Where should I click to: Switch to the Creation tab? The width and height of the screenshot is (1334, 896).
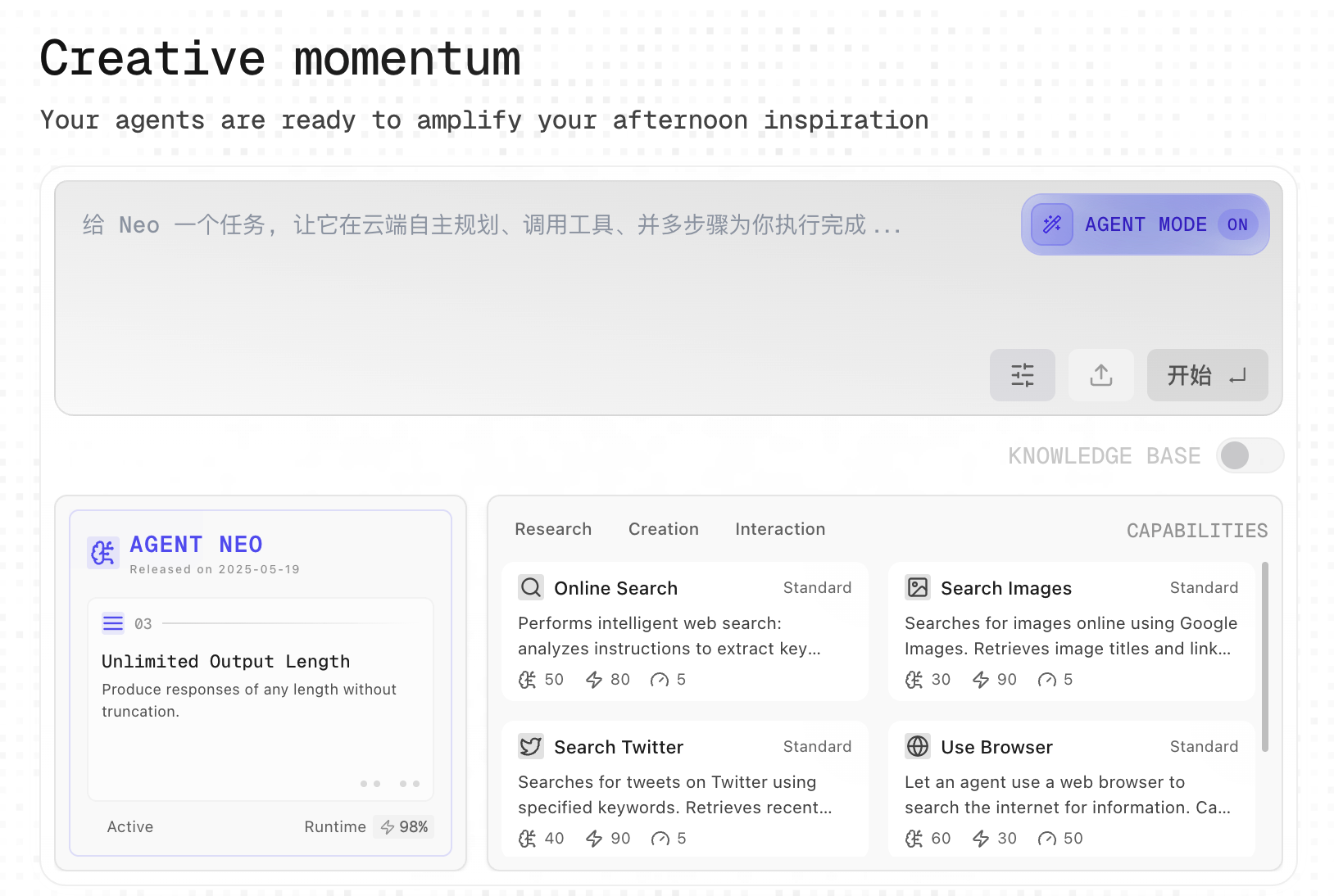[663, 529]
